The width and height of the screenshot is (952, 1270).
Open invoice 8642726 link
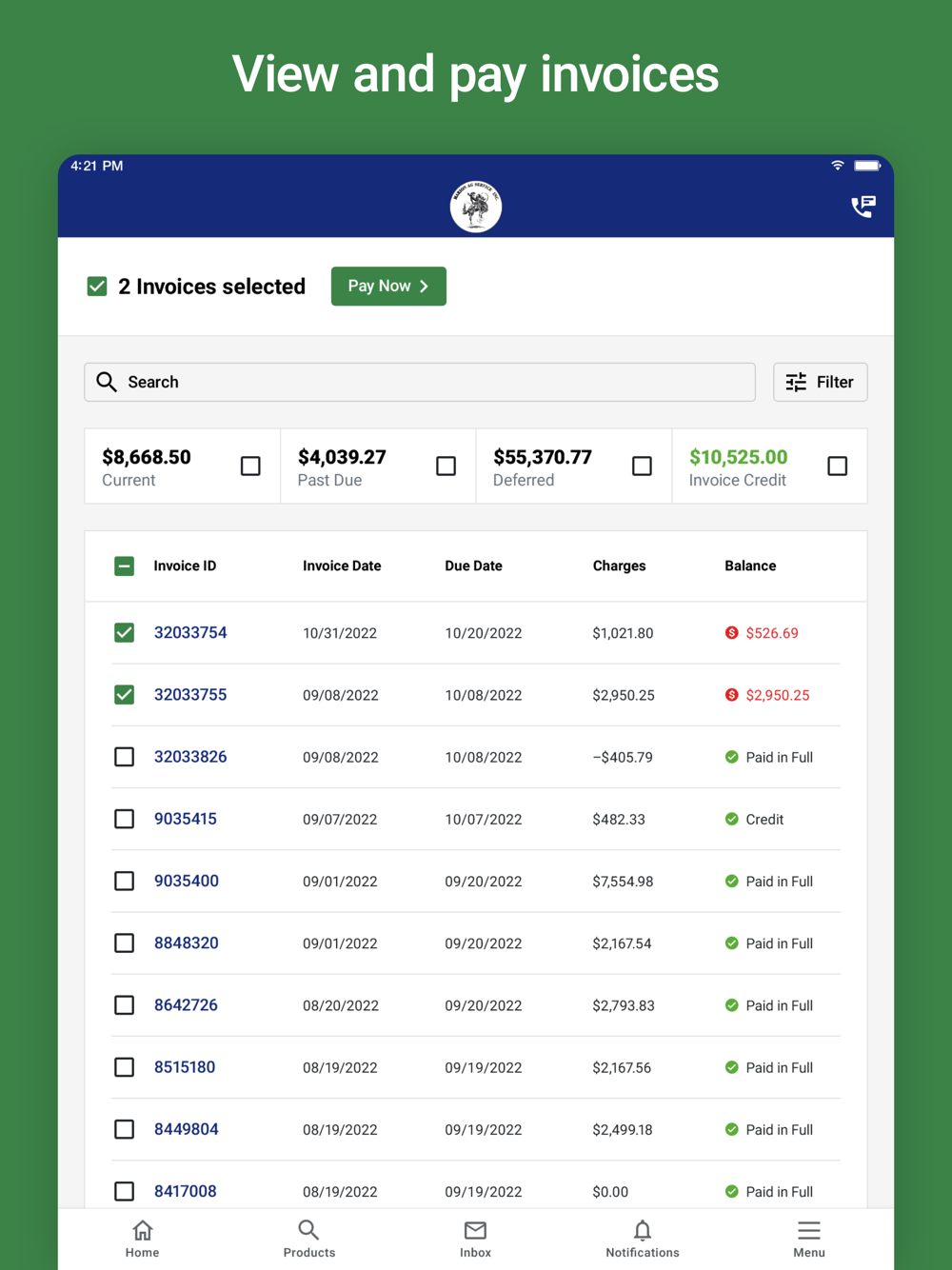pos(186,1005)
